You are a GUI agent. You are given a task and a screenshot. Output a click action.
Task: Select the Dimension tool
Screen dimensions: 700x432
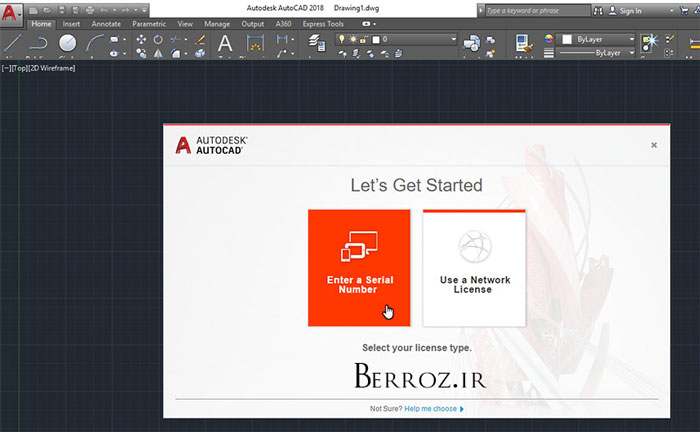click(255, 44)
